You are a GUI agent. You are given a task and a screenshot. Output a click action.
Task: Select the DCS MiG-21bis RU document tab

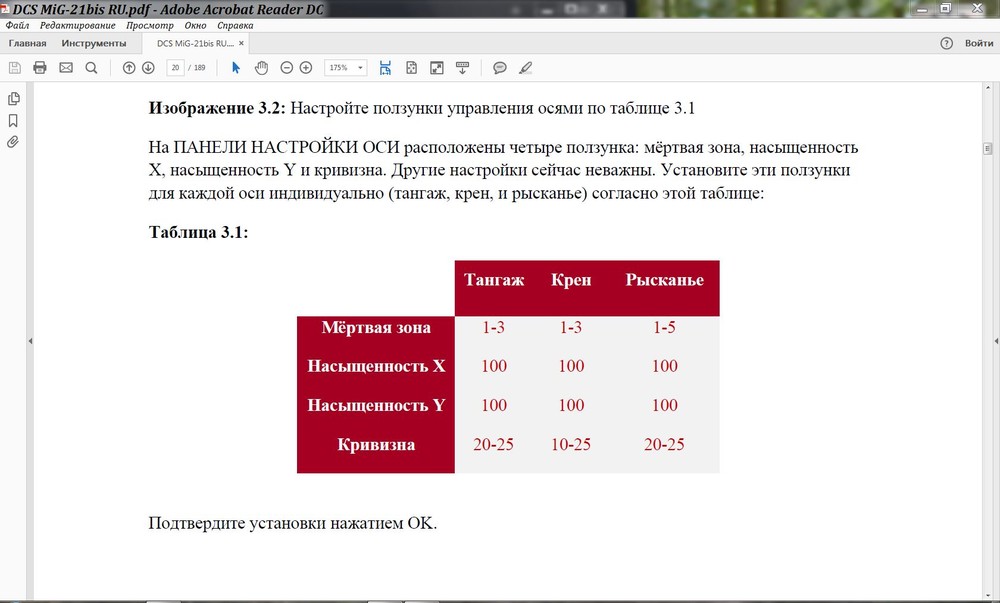[195, 43]
